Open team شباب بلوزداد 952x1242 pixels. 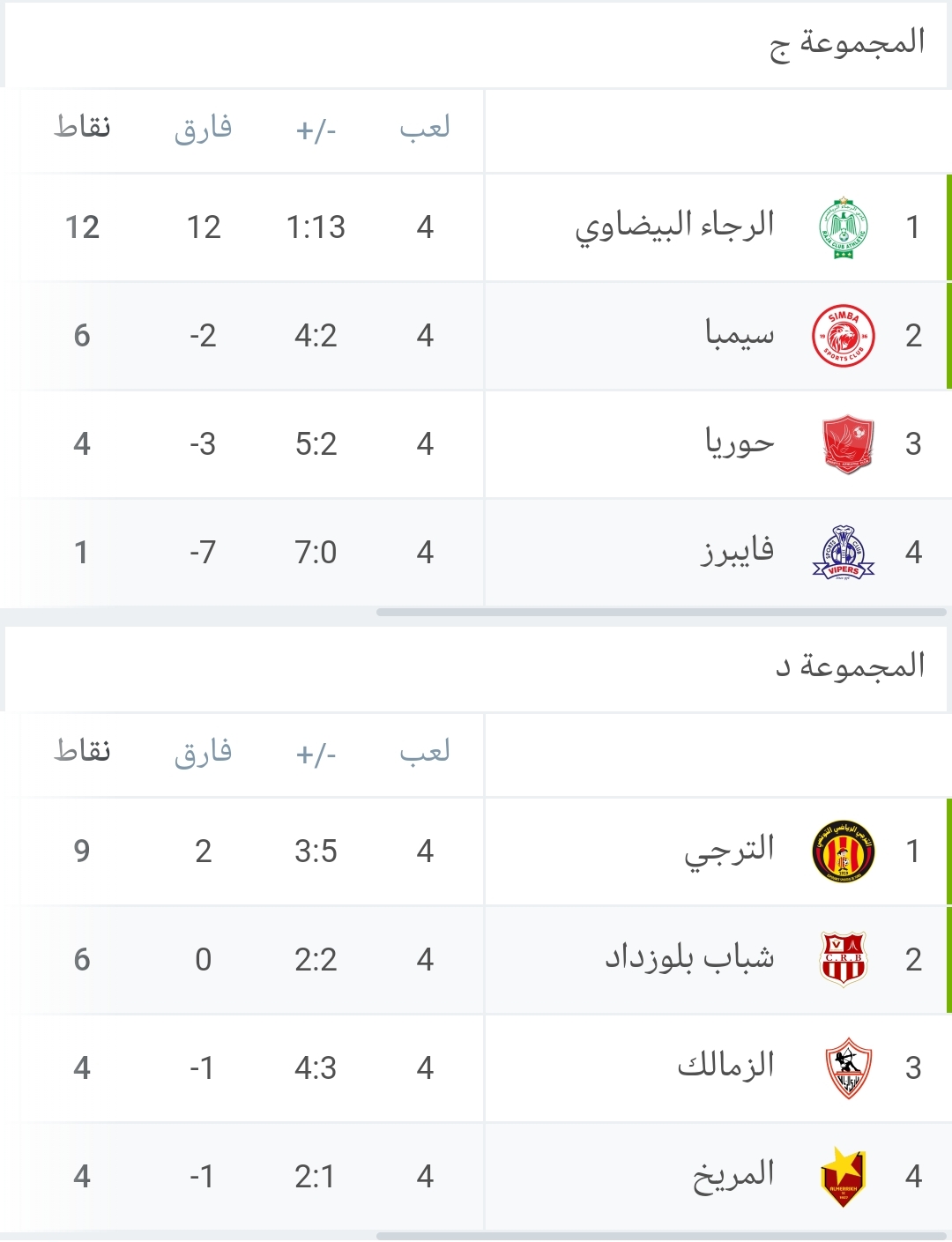689,957
